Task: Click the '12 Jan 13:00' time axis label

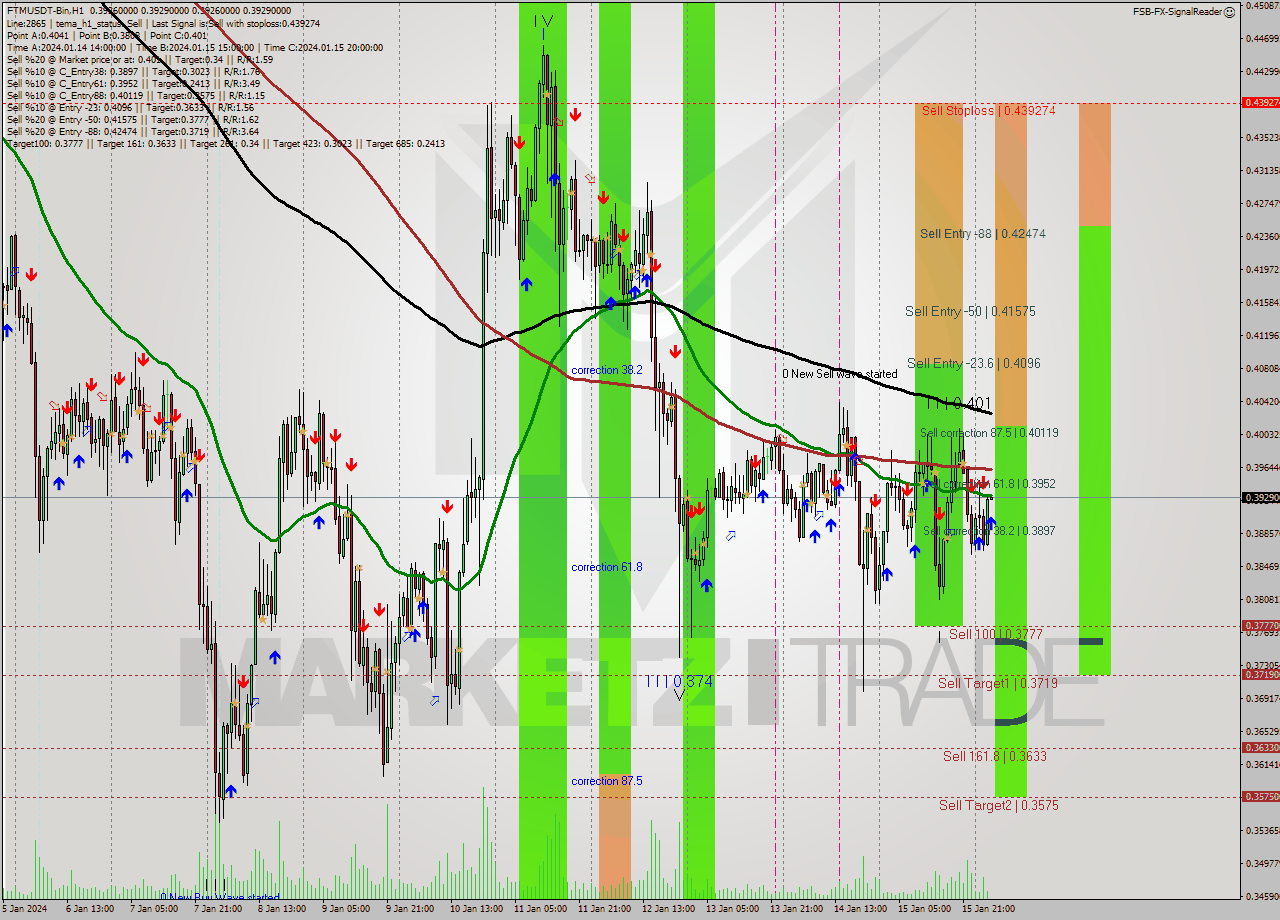Action: click(x=668, y=909)
